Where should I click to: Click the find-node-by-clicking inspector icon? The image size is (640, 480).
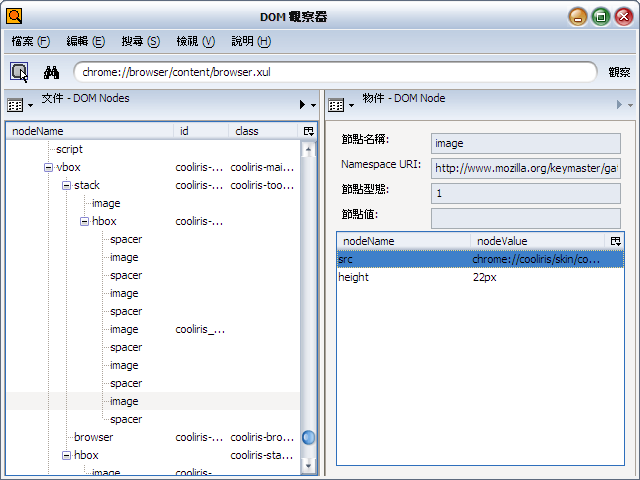click(19, 72)
